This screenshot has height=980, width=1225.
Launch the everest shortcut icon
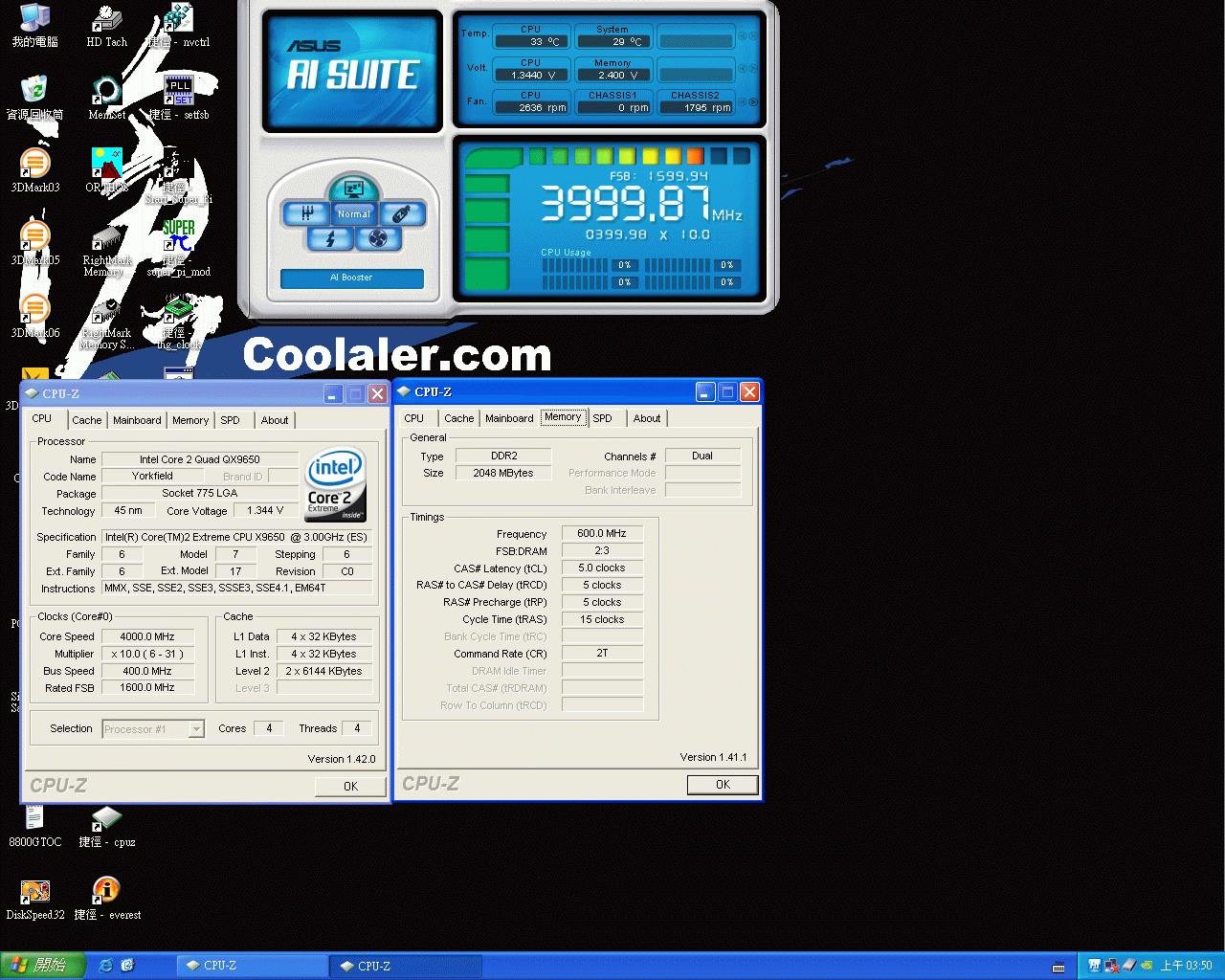(x=106, y=898)
